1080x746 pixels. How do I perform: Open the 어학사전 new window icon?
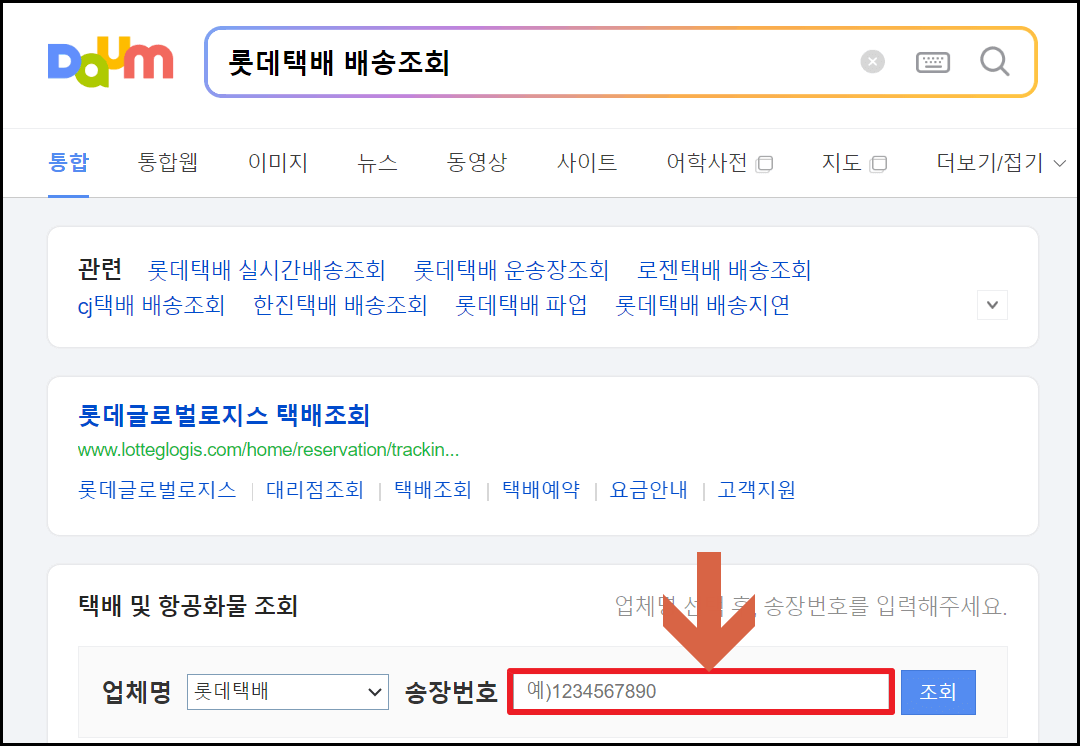[x=764, y=164]
